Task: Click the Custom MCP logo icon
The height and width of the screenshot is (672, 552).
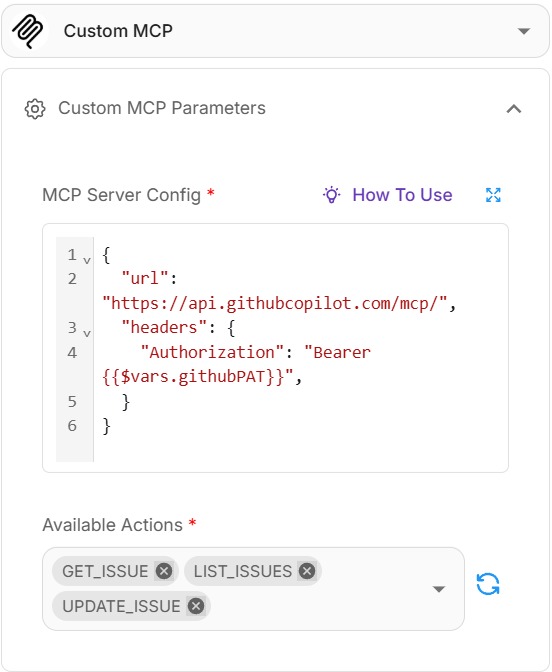Action: 28,31
